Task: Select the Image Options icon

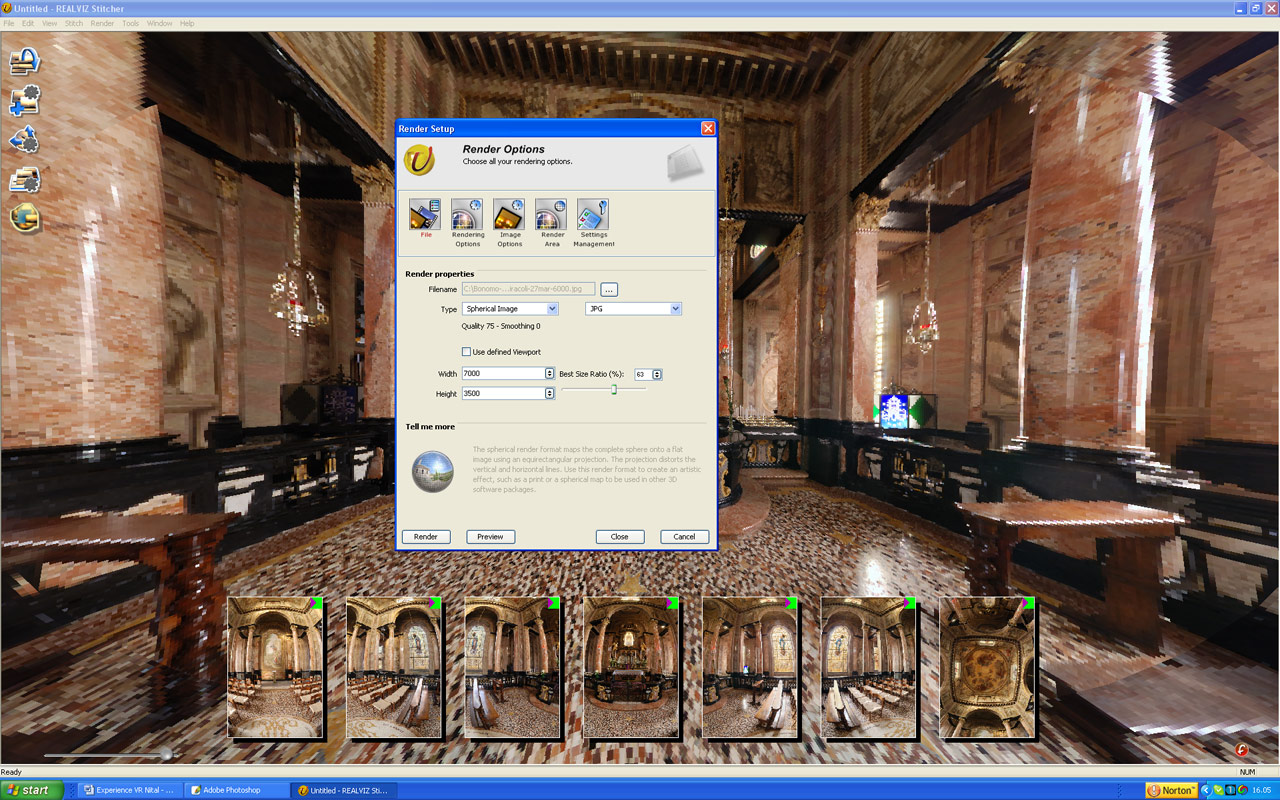Action: point(509,216)
